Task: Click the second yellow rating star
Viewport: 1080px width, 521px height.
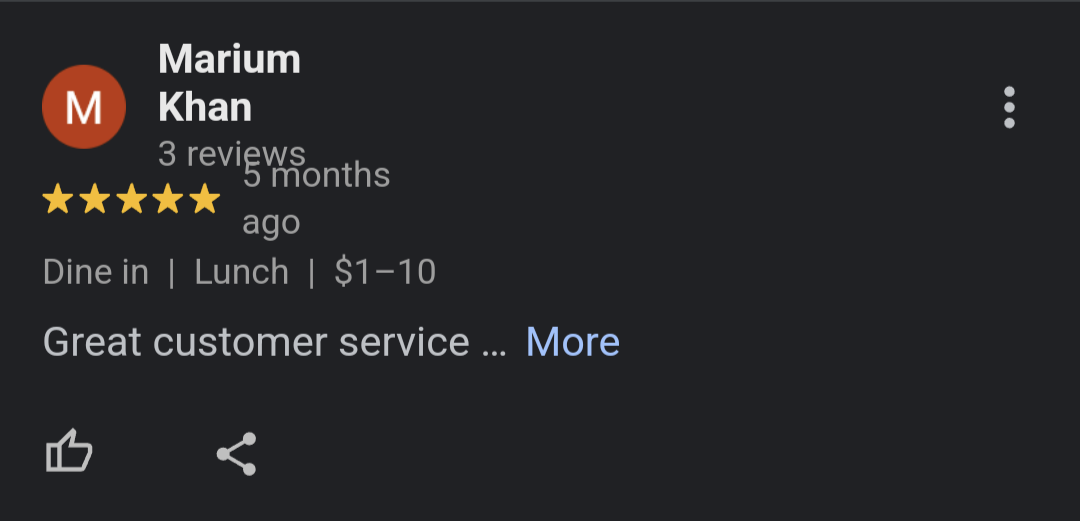Action: point(95,200)
